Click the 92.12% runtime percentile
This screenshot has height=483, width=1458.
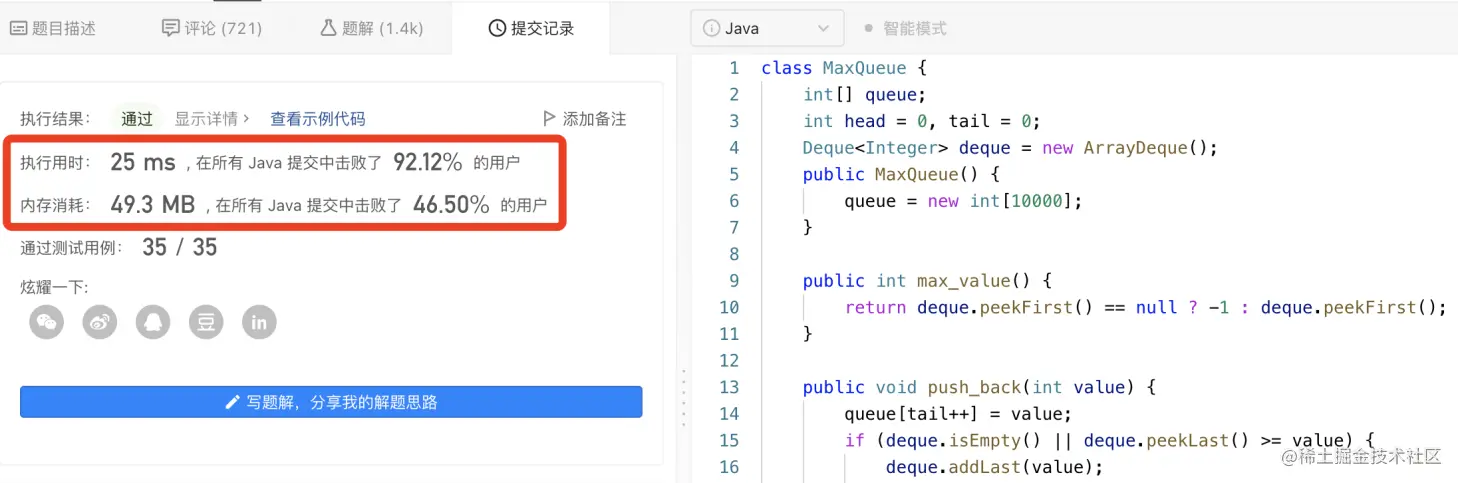[428, 162]
